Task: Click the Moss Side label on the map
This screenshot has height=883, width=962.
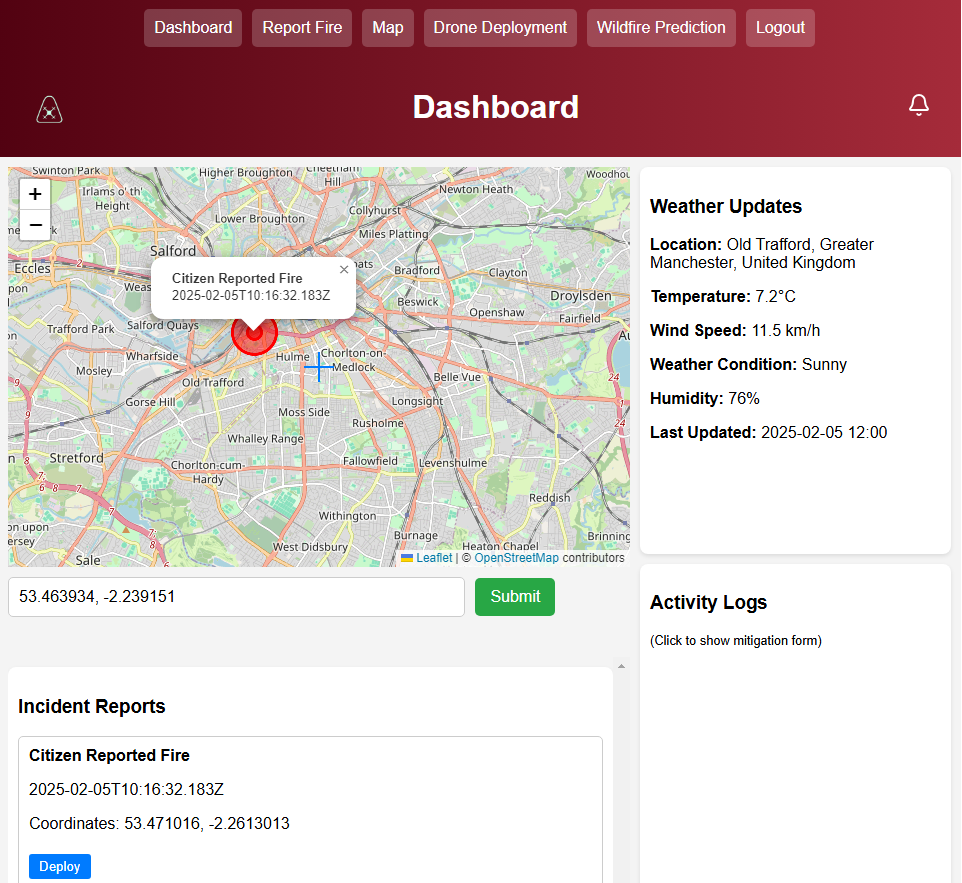Action: pos(304,412)
